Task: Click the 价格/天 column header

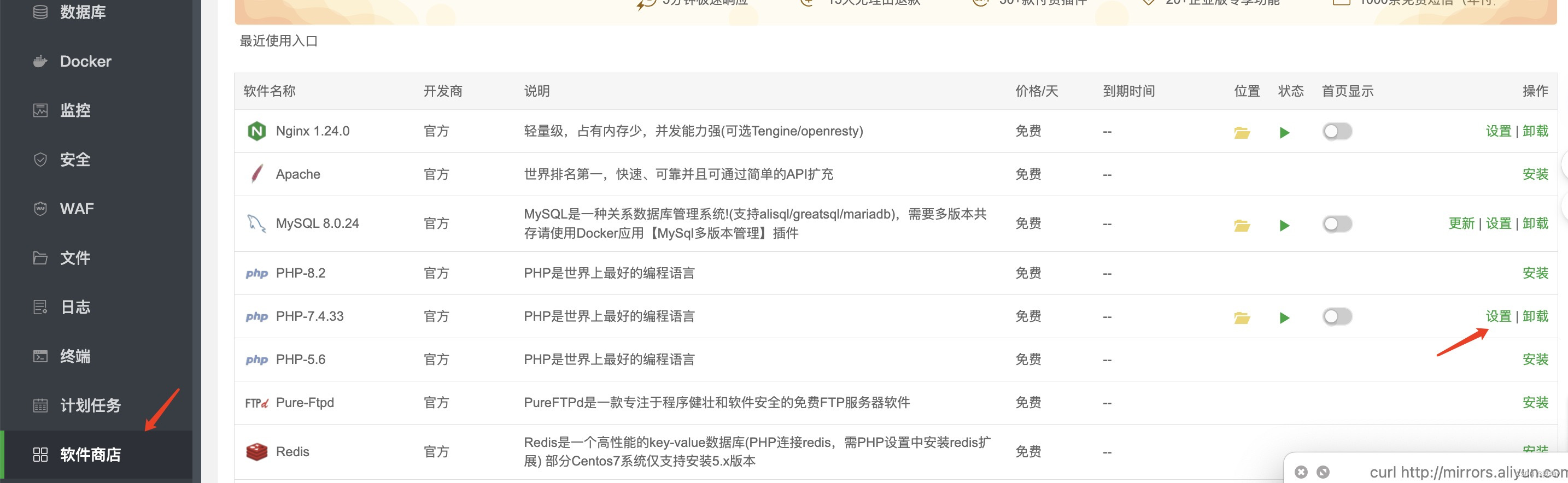Action: (1037, 91)
